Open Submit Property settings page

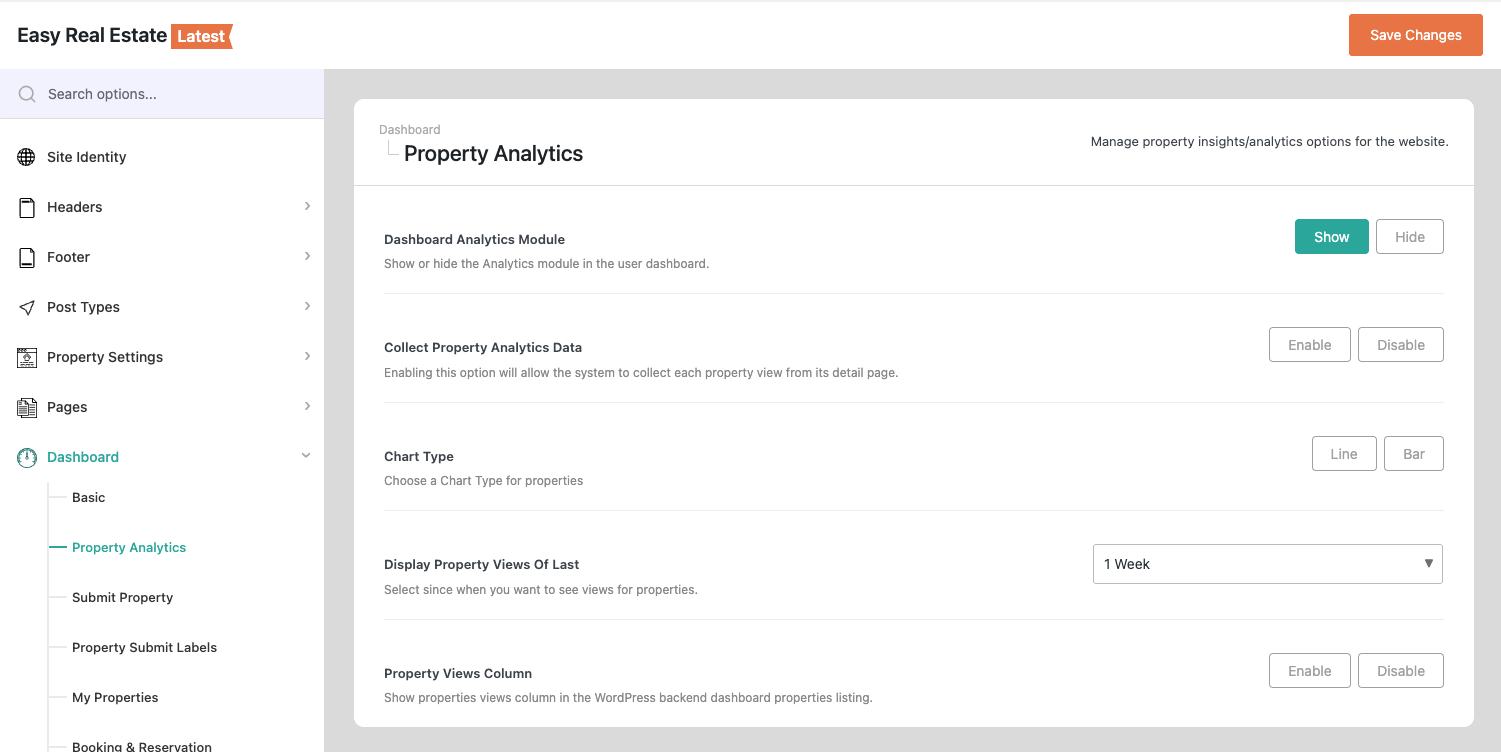coord(122,597)
